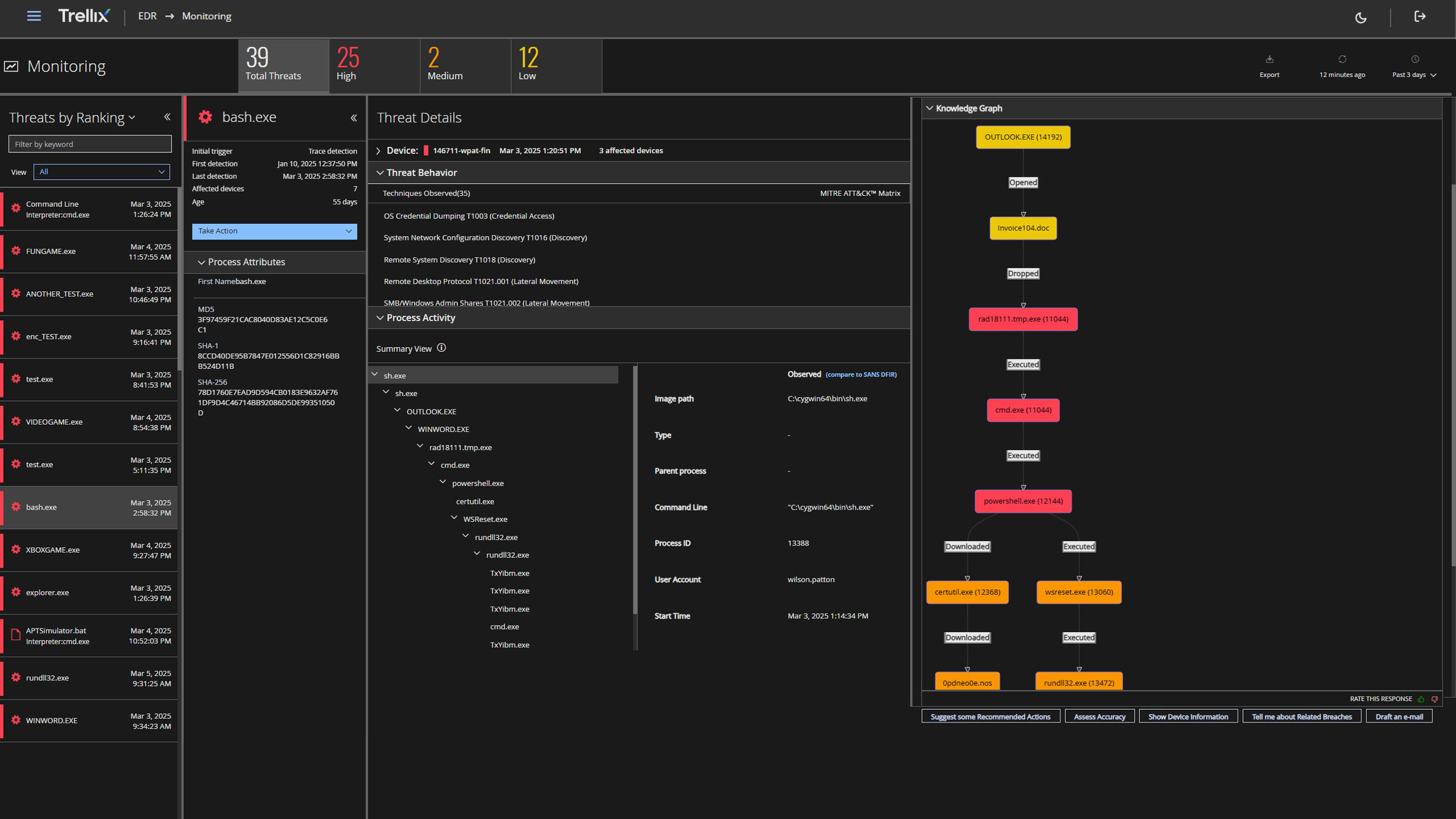Click file icon for APTSimulator.bat
Image resolution: width=1456 pixels, height=819 pixels.
16,635
